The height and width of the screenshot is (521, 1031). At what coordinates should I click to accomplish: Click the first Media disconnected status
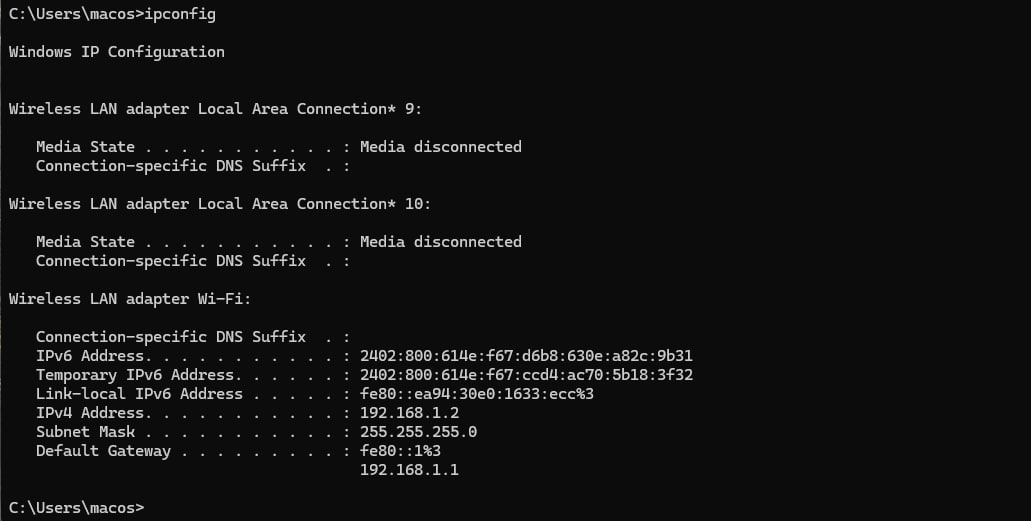(x=441, y=147)
